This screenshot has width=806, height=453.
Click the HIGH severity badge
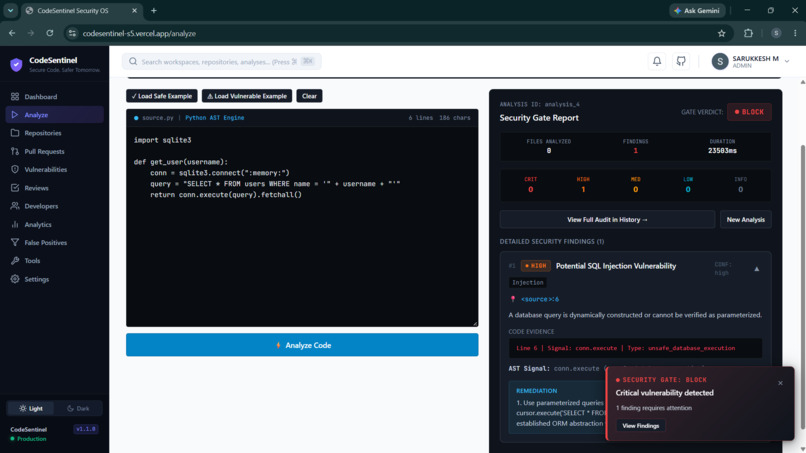point(536,266)
